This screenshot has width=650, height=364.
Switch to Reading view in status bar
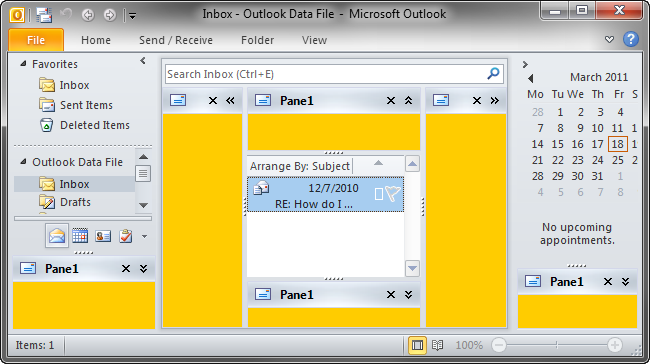(437, 345)
